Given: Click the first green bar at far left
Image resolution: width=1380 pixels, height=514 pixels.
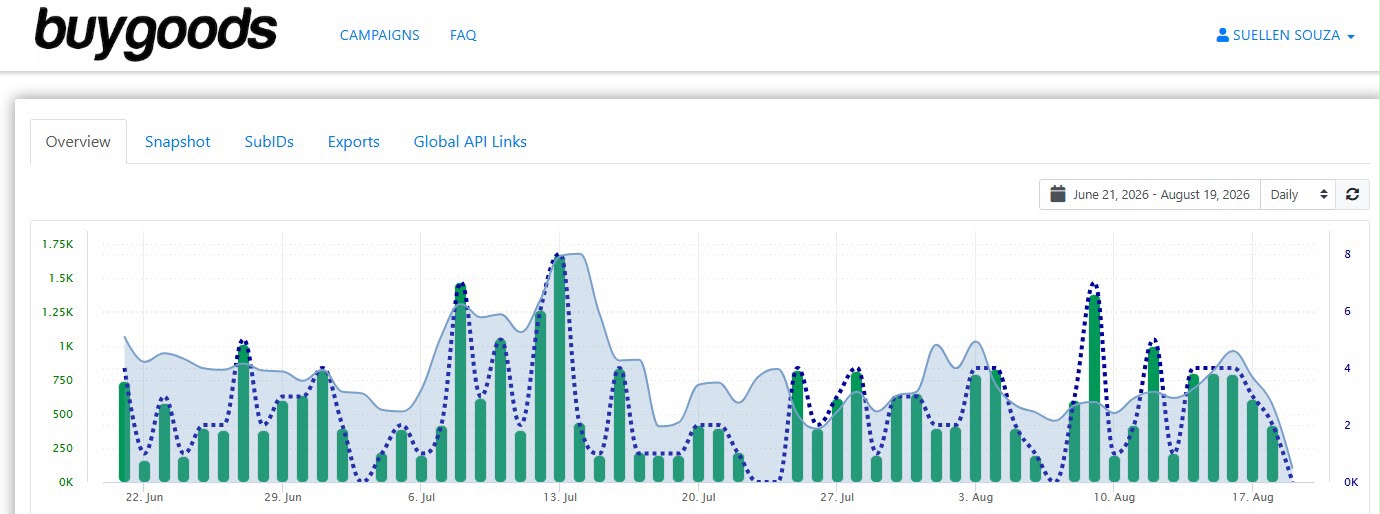Looking at the screenshot, I should 125,432.
